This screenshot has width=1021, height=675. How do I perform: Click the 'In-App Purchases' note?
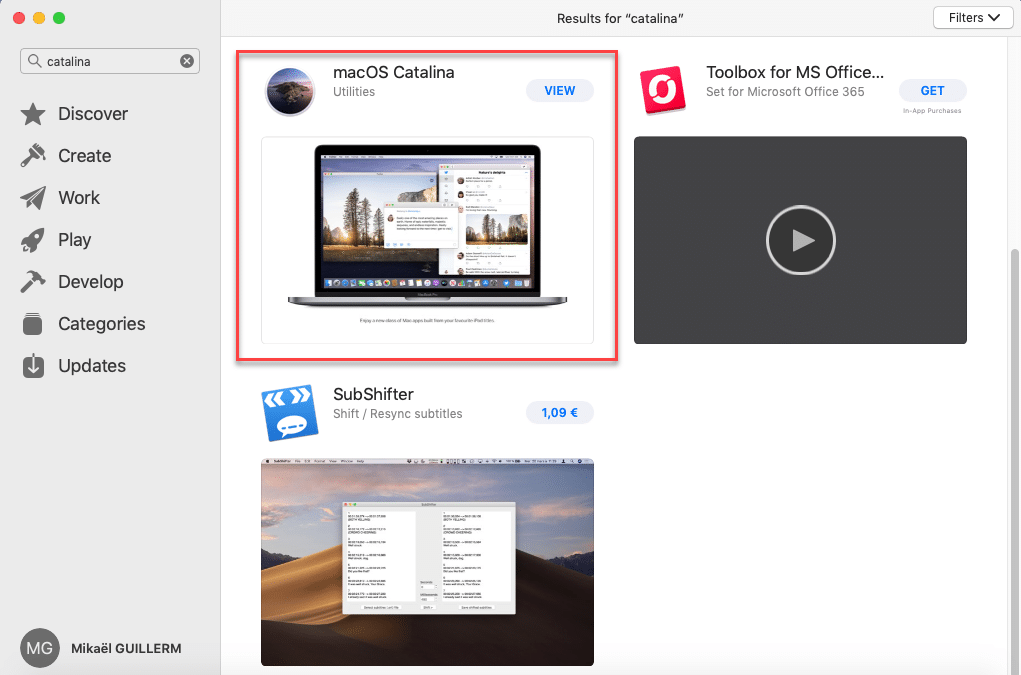coord(932,111)
